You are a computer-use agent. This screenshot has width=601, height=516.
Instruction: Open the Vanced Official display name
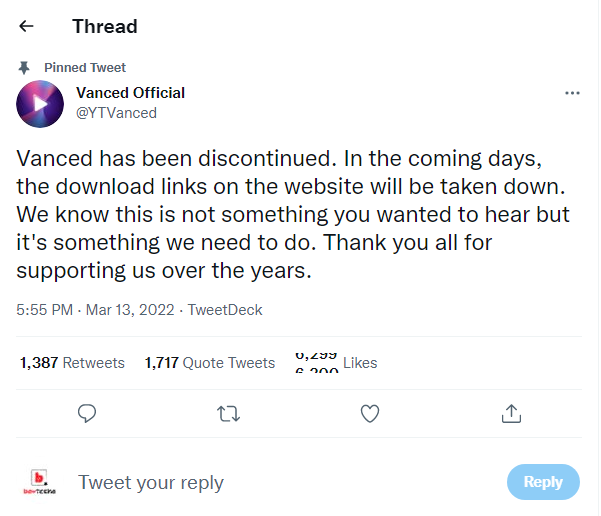pos(130,93)
